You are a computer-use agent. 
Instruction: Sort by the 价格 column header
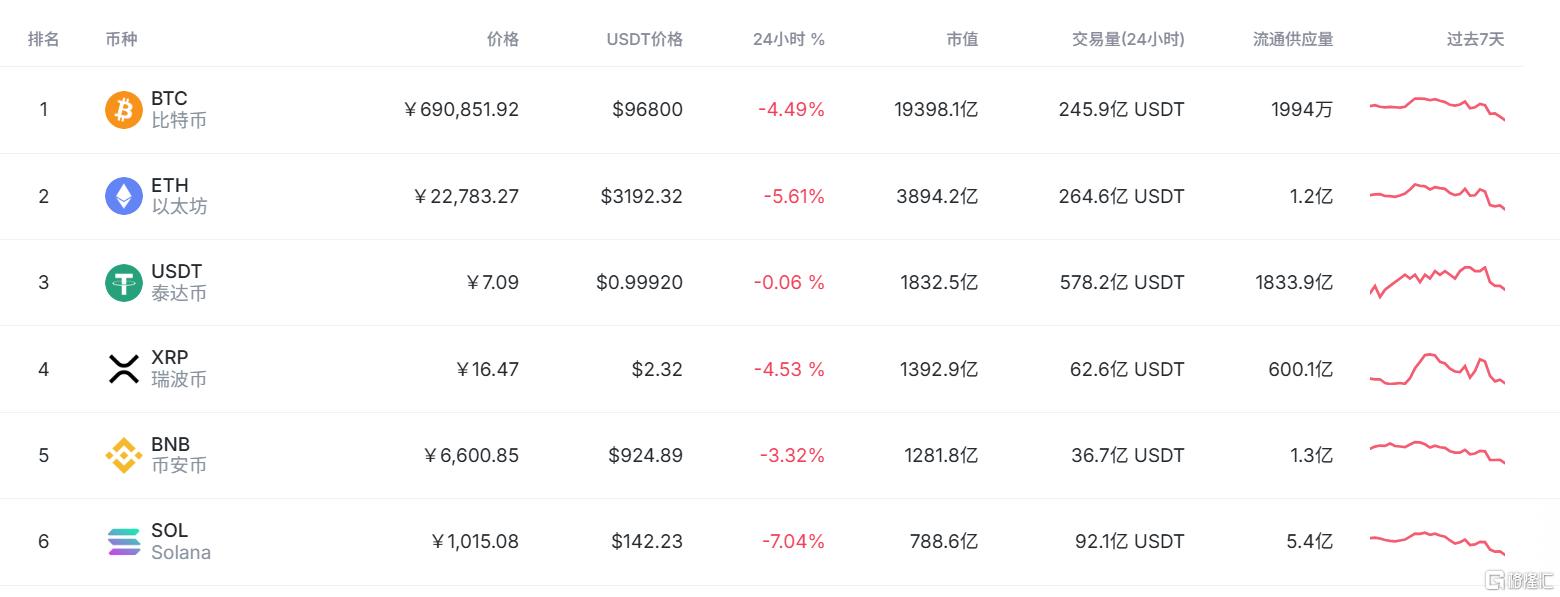[x=503, y=40]
